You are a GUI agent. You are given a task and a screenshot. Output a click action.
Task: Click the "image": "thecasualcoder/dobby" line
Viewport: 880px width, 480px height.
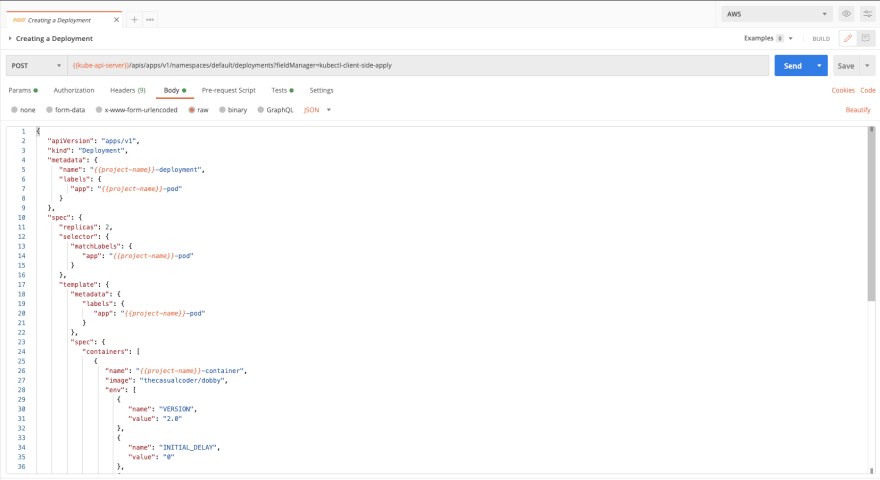(167, 381)
